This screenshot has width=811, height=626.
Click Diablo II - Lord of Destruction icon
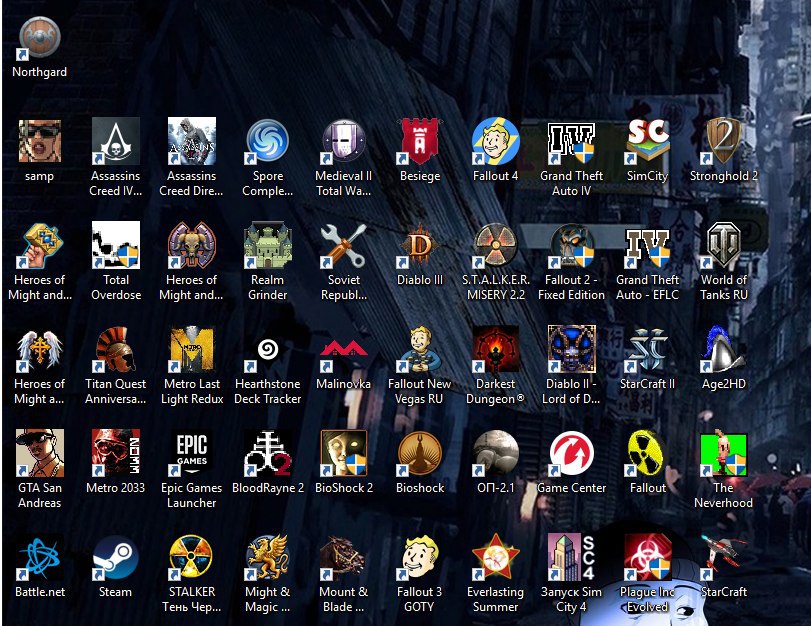tap(572, 349)
